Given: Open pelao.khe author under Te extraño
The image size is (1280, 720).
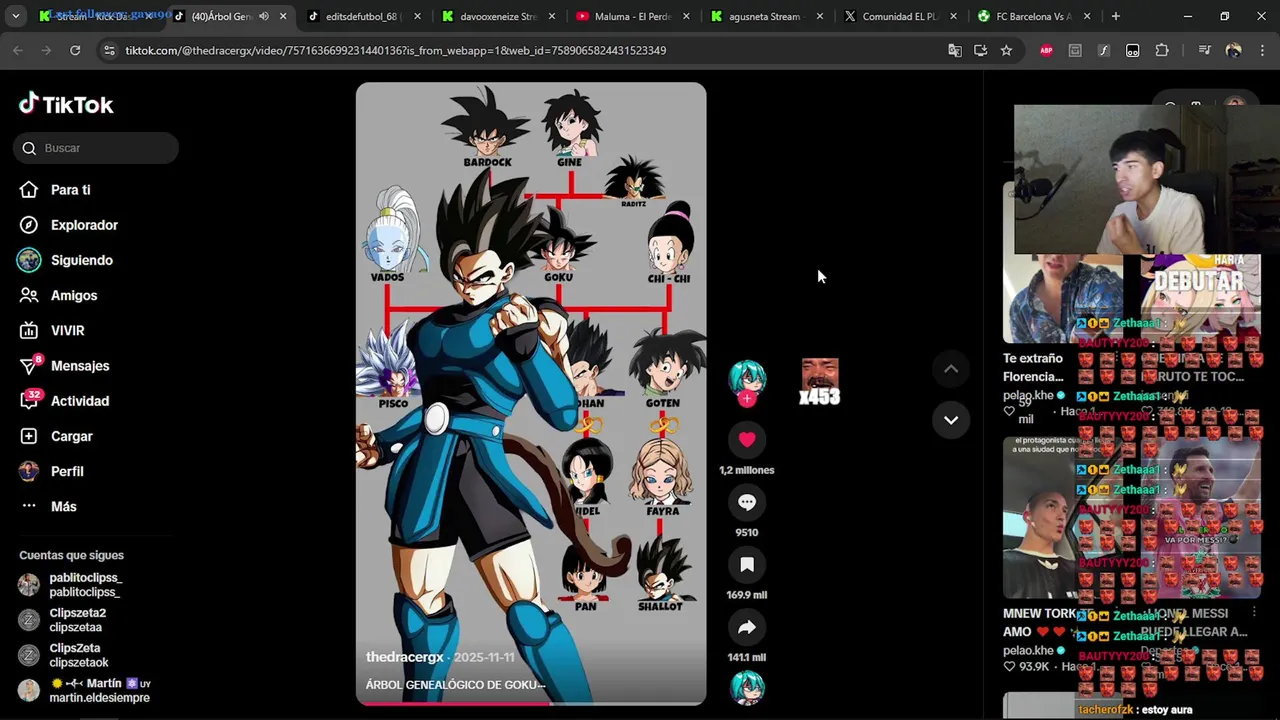Looking at the screenshot, I should coord(1029,396).
